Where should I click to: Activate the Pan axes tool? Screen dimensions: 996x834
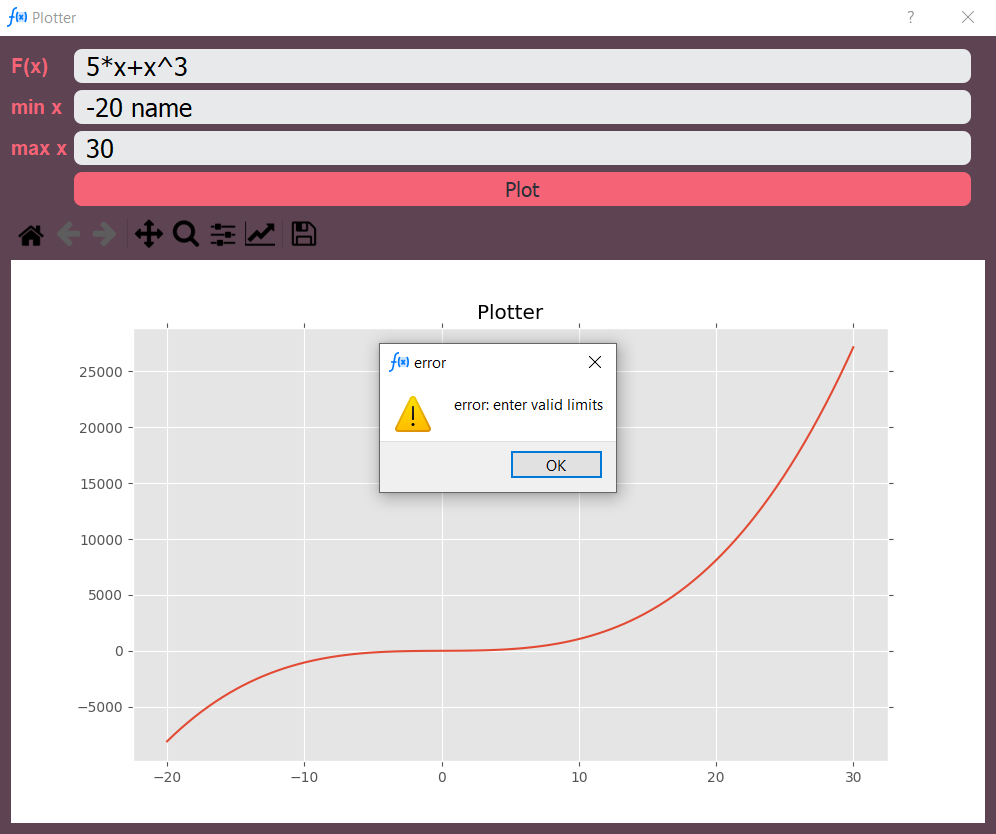click(149, 234)
